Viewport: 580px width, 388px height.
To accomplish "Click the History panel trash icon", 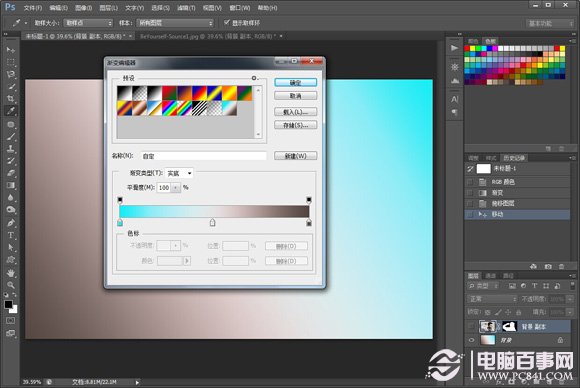I will [x=562, y=266].
